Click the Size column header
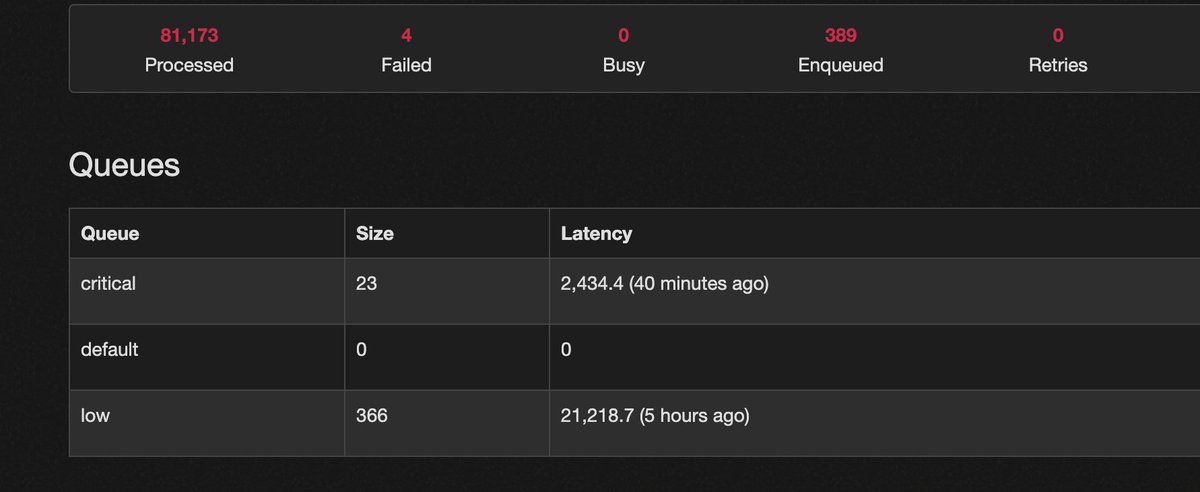The height and width of the screenshot is (492, 1200). pyautogui.click(x=375, y=234)
